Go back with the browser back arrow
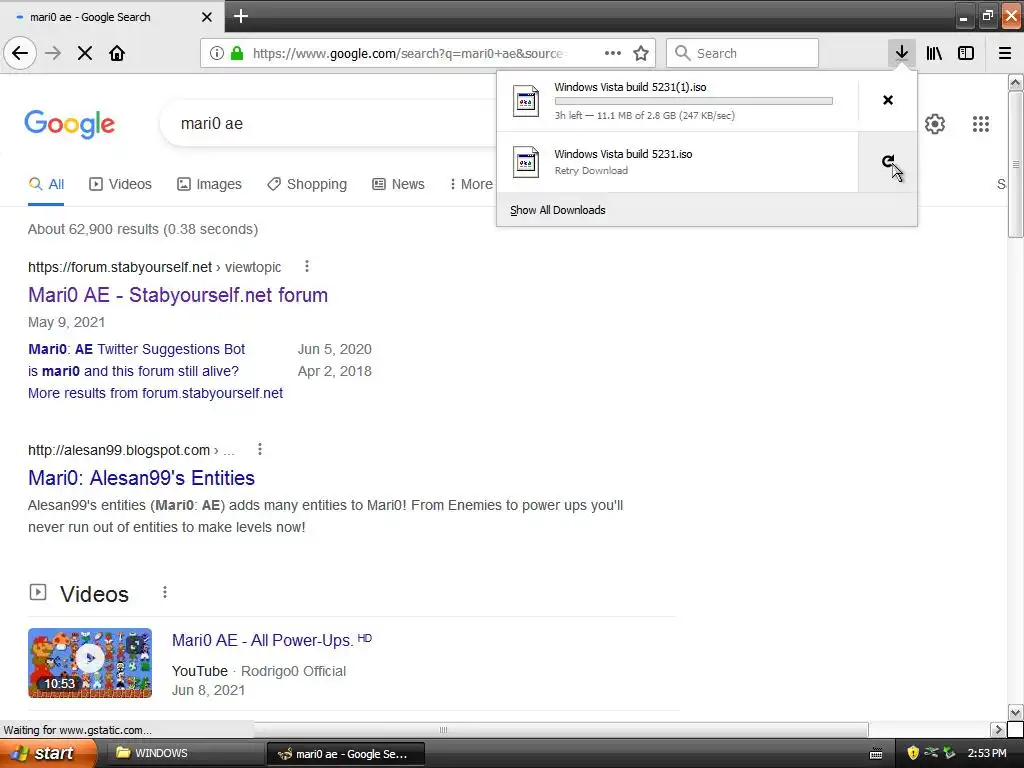The height and width of the screenshot is (768, 1024). (20, 53)
